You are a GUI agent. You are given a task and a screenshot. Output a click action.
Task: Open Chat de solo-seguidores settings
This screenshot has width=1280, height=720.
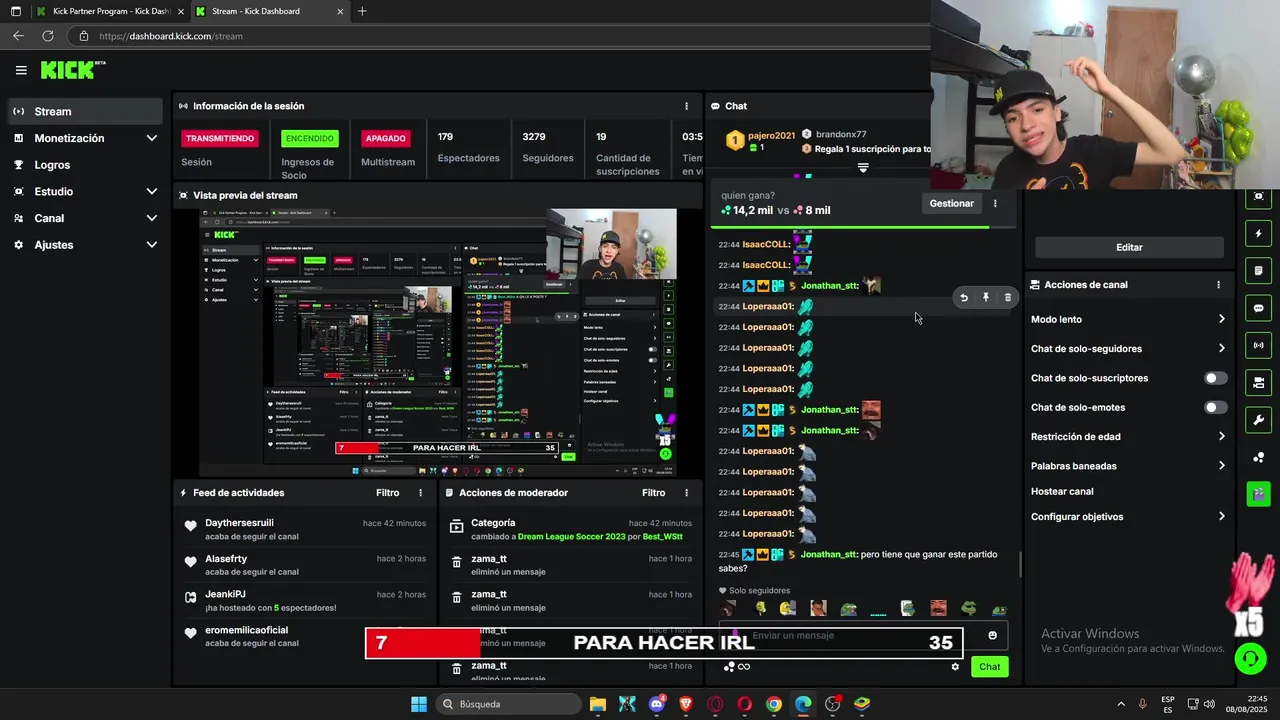coord(1128,349)
